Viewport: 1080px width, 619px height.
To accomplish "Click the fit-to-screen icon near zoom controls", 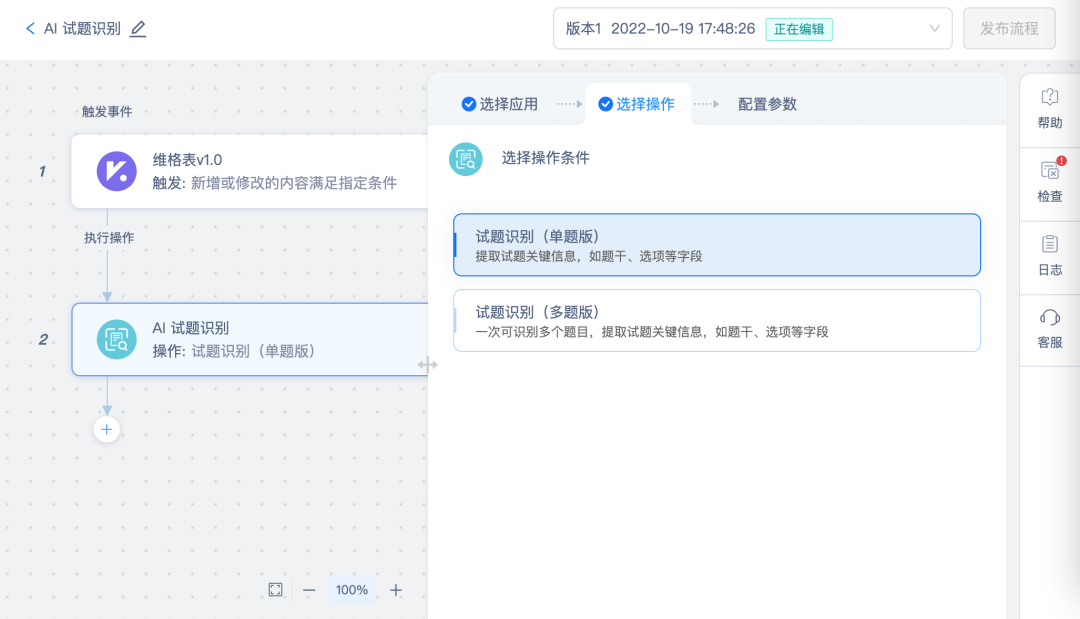I will [276, 590].
